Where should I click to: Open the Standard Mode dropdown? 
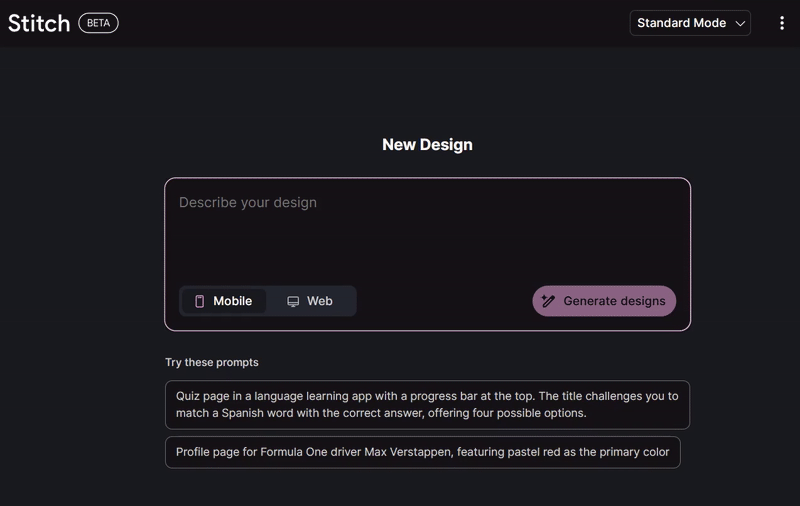point(690,23)
